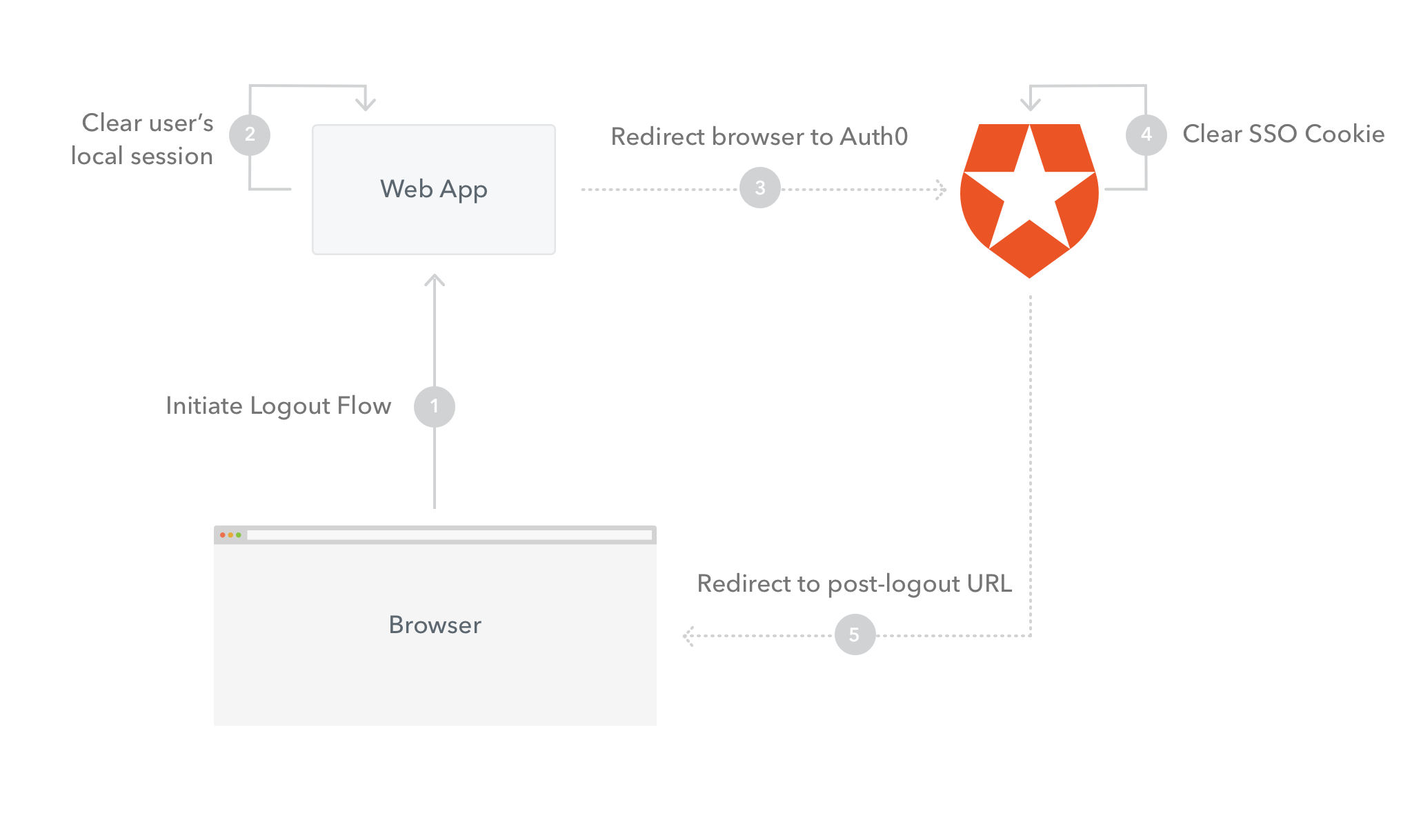Click the Web App box
Image resolution: width=1421 pixels, height=840 pixels.
(434, 190)
